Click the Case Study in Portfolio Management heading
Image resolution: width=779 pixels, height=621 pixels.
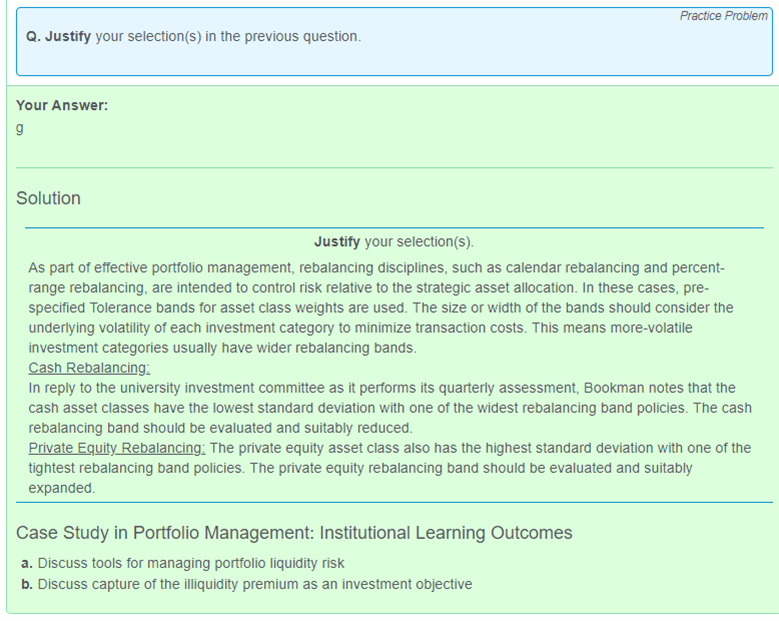pyautogui.click(x=294, y=533)
